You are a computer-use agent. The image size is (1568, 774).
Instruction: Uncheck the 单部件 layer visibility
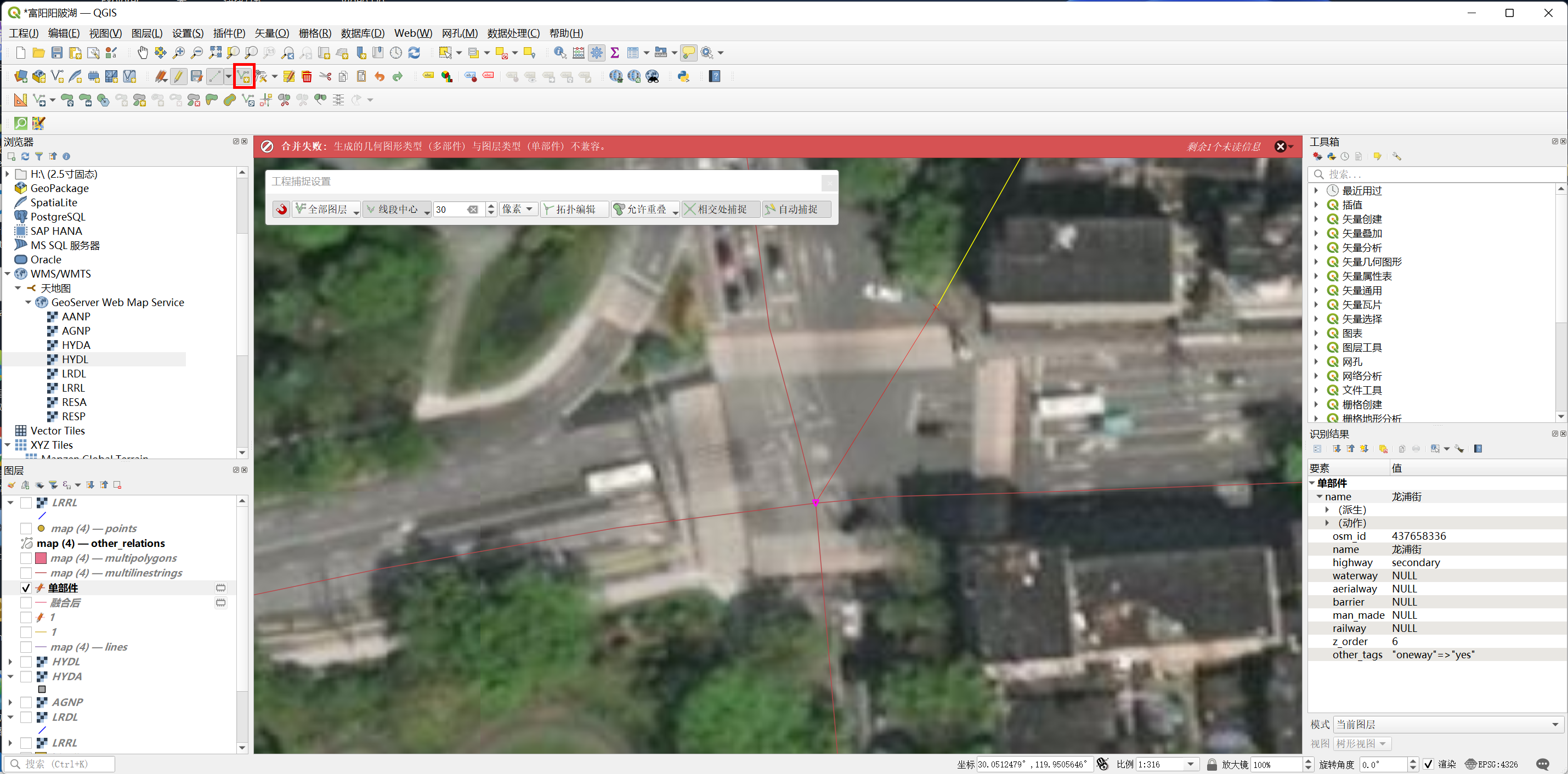coord(26,587)
